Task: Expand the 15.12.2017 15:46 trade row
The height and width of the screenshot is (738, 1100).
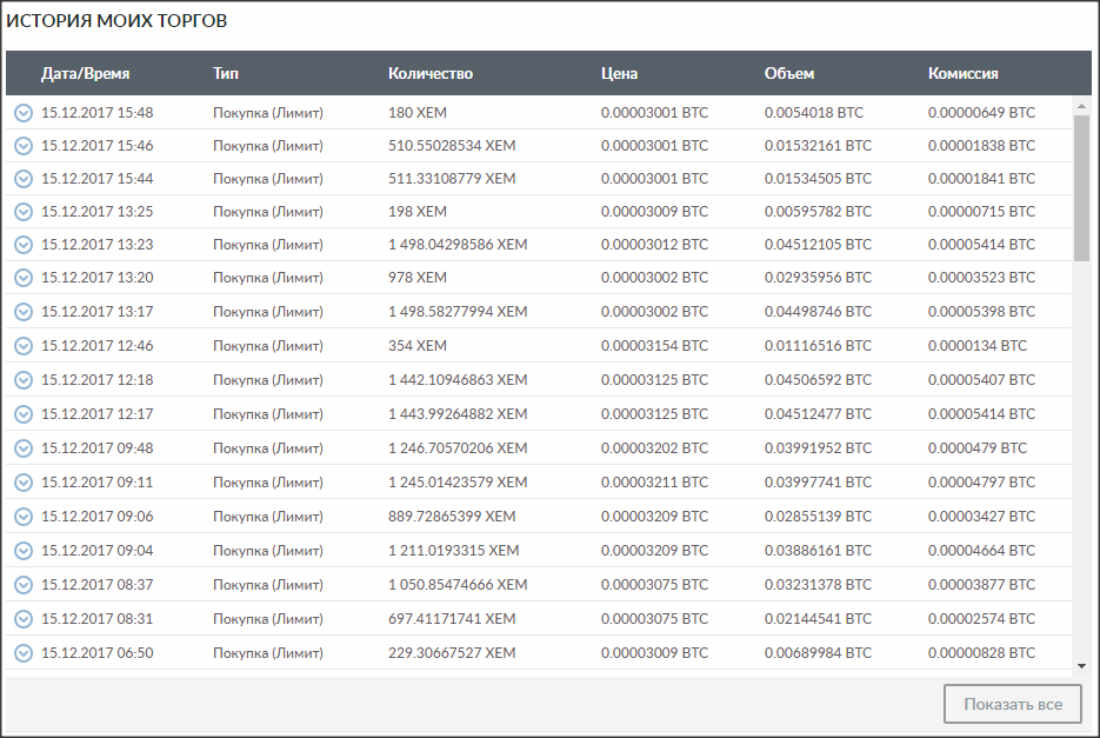Action: pos(23,146)
